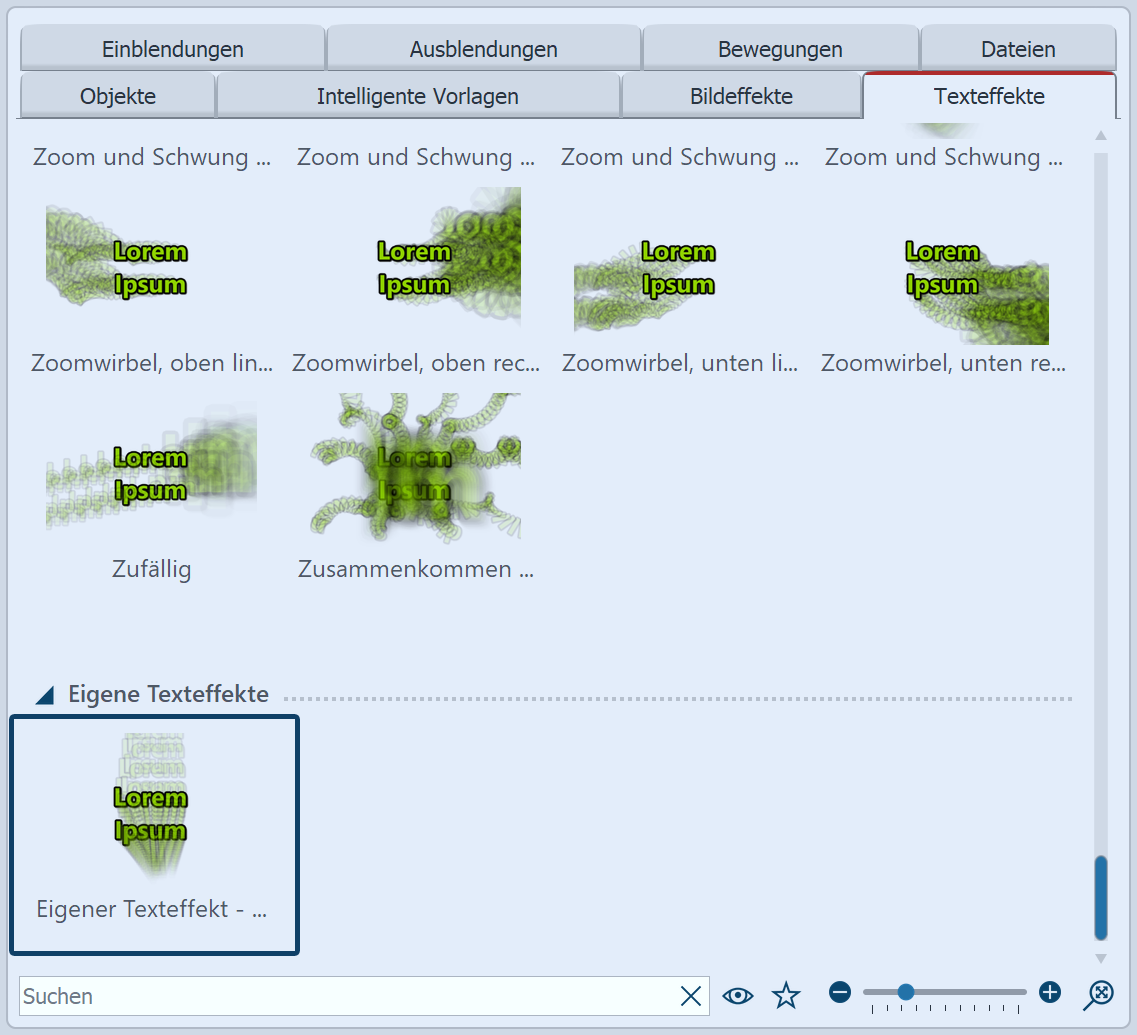Open the Intelligente Vorlagen tab
Screen dimensions: 1137x1035
[x=417, y=96]
